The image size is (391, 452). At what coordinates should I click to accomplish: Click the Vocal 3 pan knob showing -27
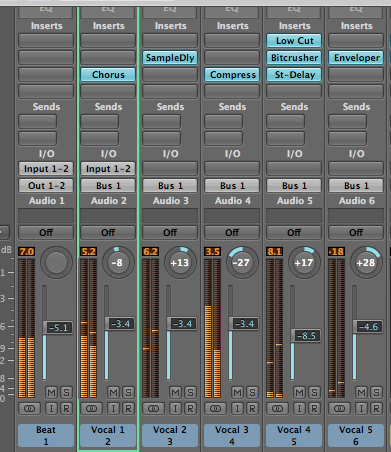(241, 263)
